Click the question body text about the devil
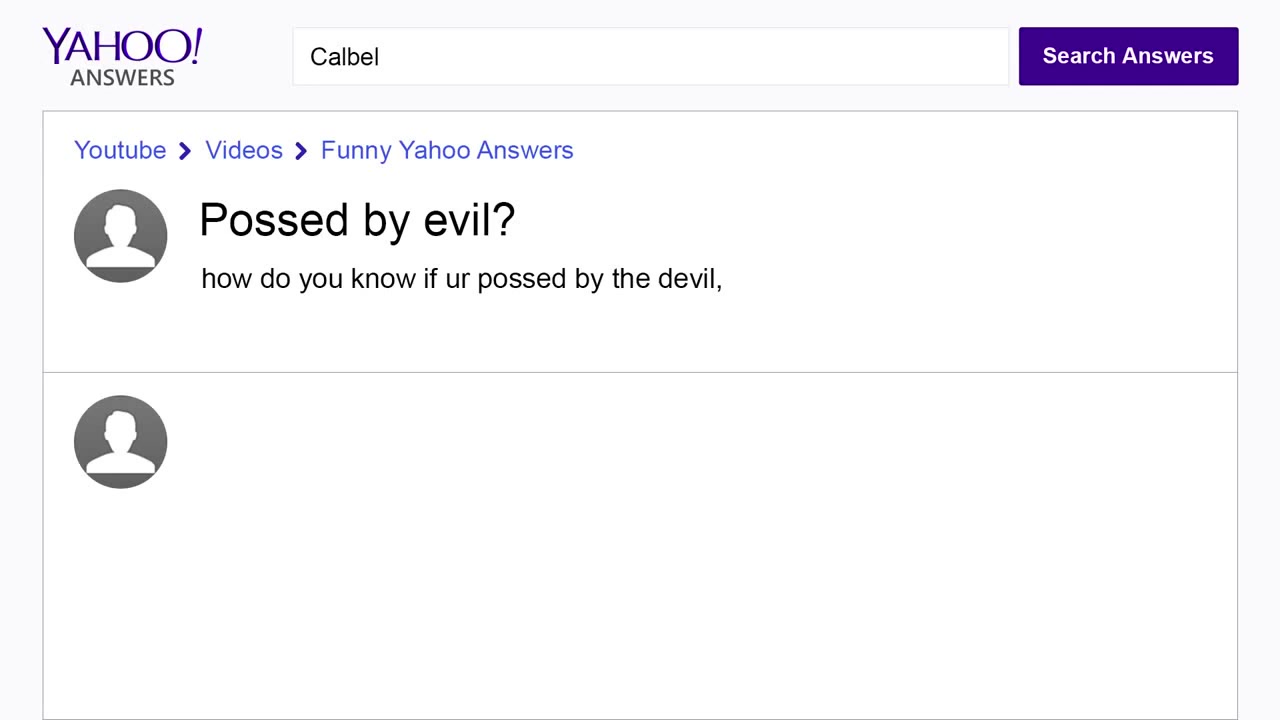1280x720 pixels. [x=461, y=278]
